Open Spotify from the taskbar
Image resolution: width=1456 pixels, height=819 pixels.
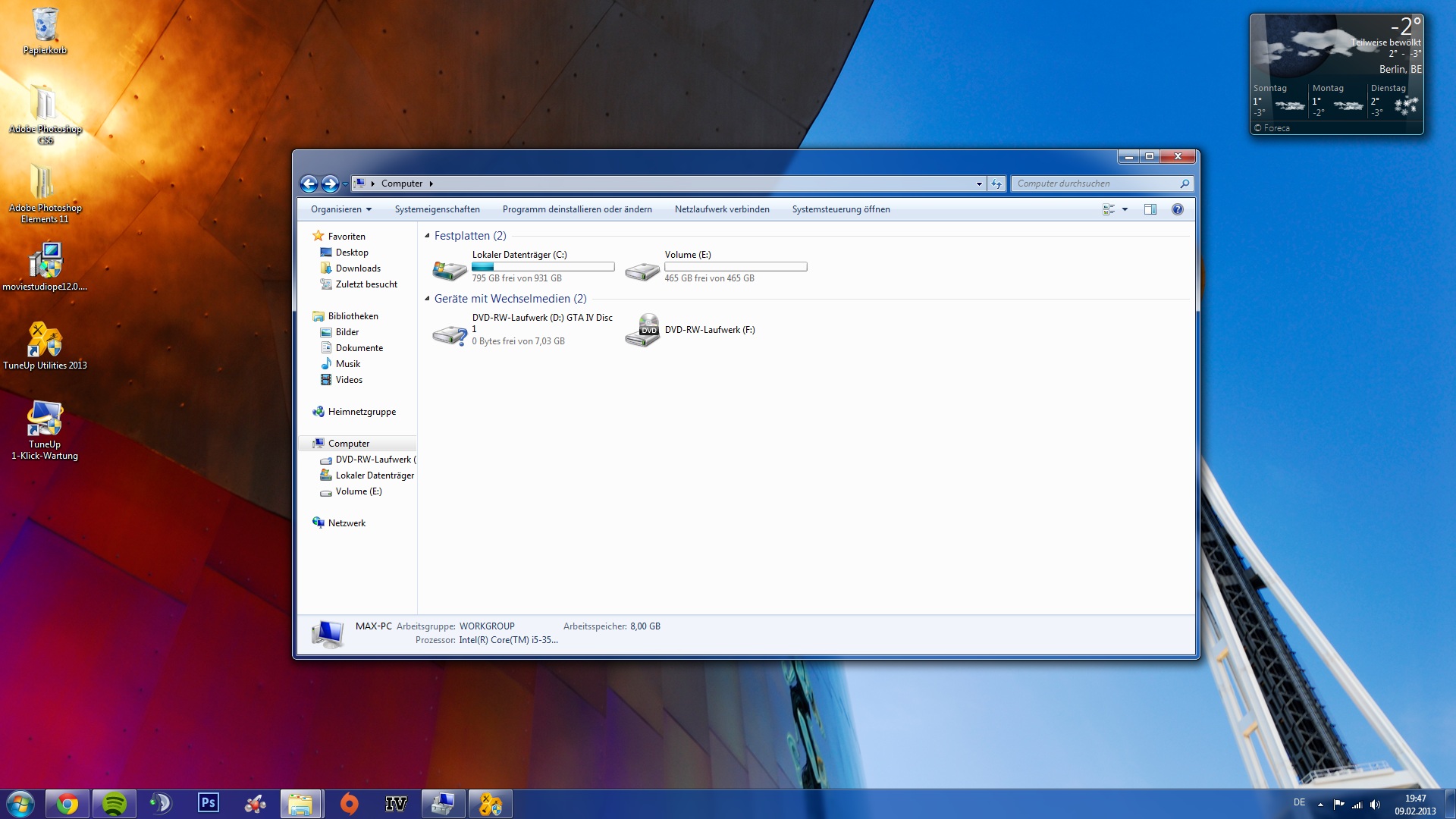click(x=115, y=803)
